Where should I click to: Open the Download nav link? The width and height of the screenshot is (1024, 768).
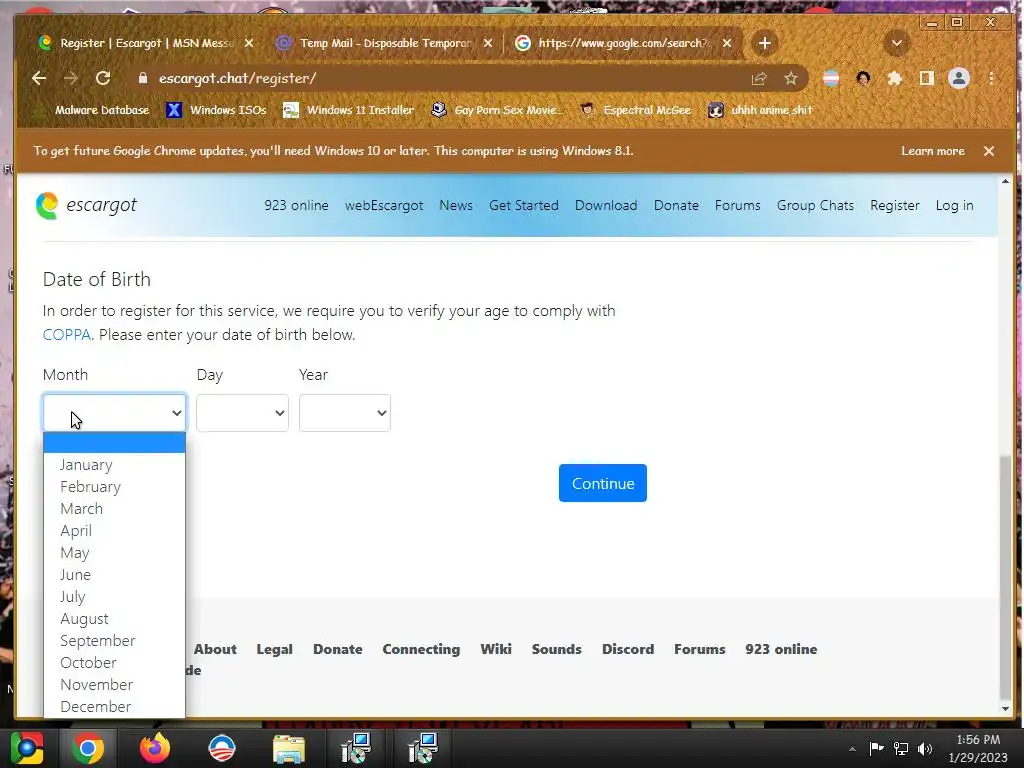(x=606, y=205)
